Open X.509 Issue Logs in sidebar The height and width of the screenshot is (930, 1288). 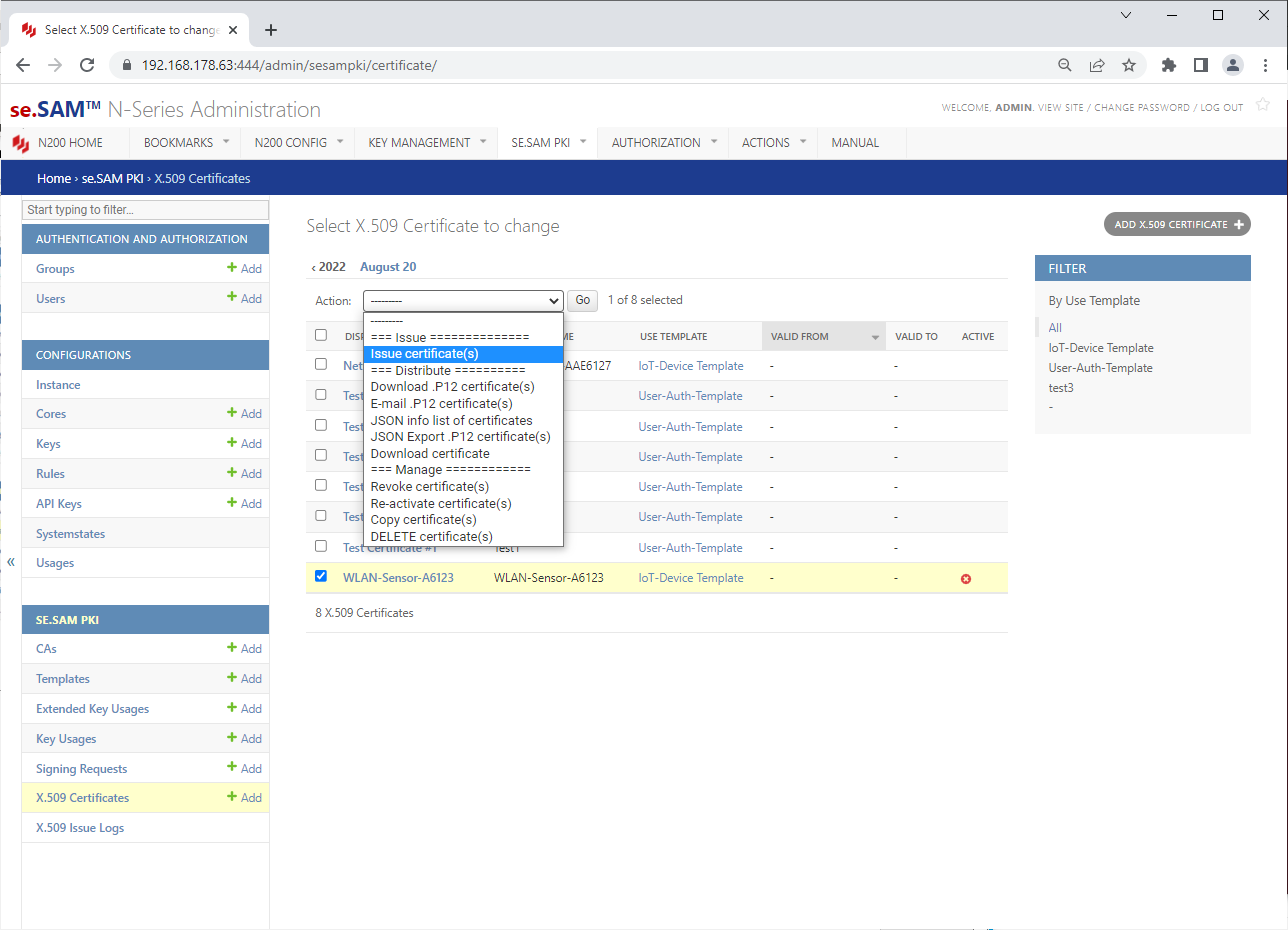tap(80, 828)
